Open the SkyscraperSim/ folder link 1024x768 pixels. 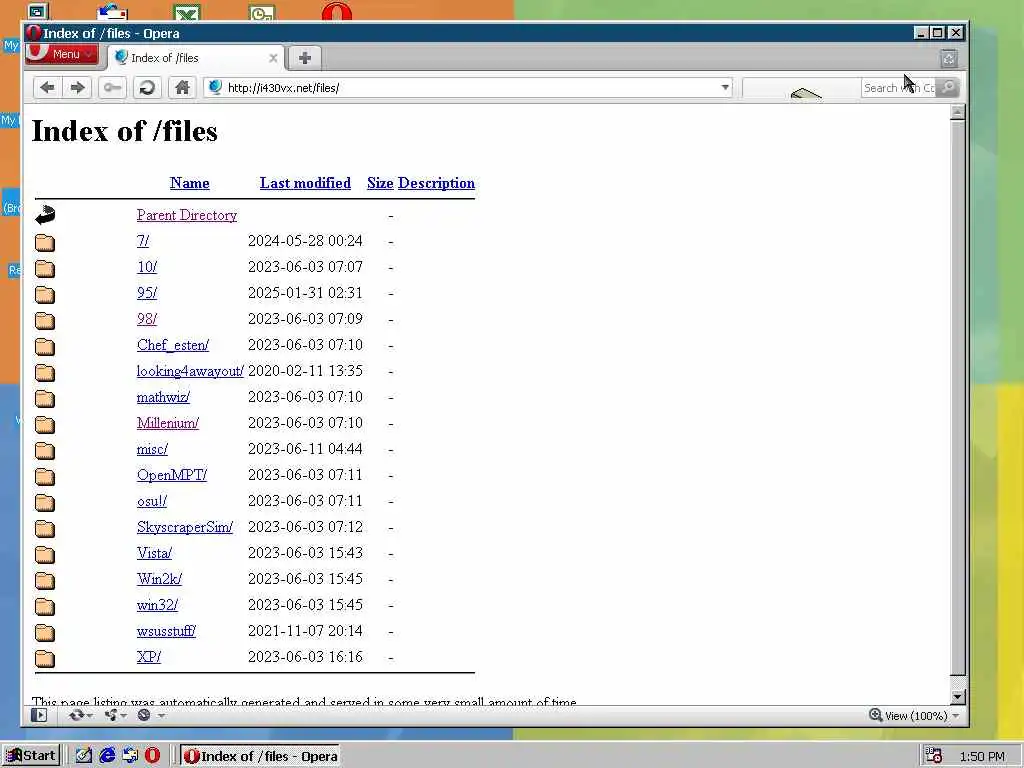coord(185,527)
